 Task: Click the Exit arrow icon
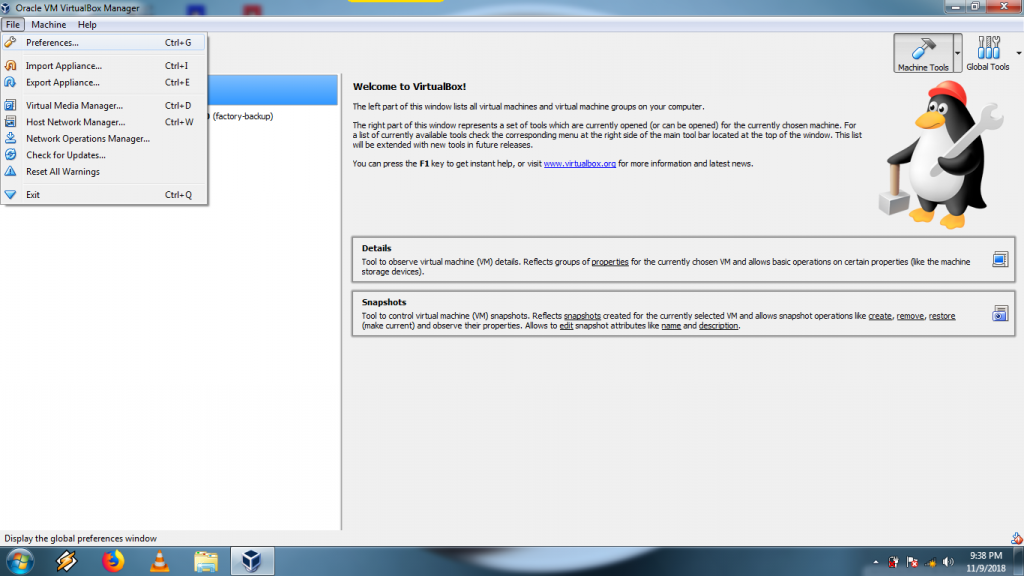coord(10,195)
